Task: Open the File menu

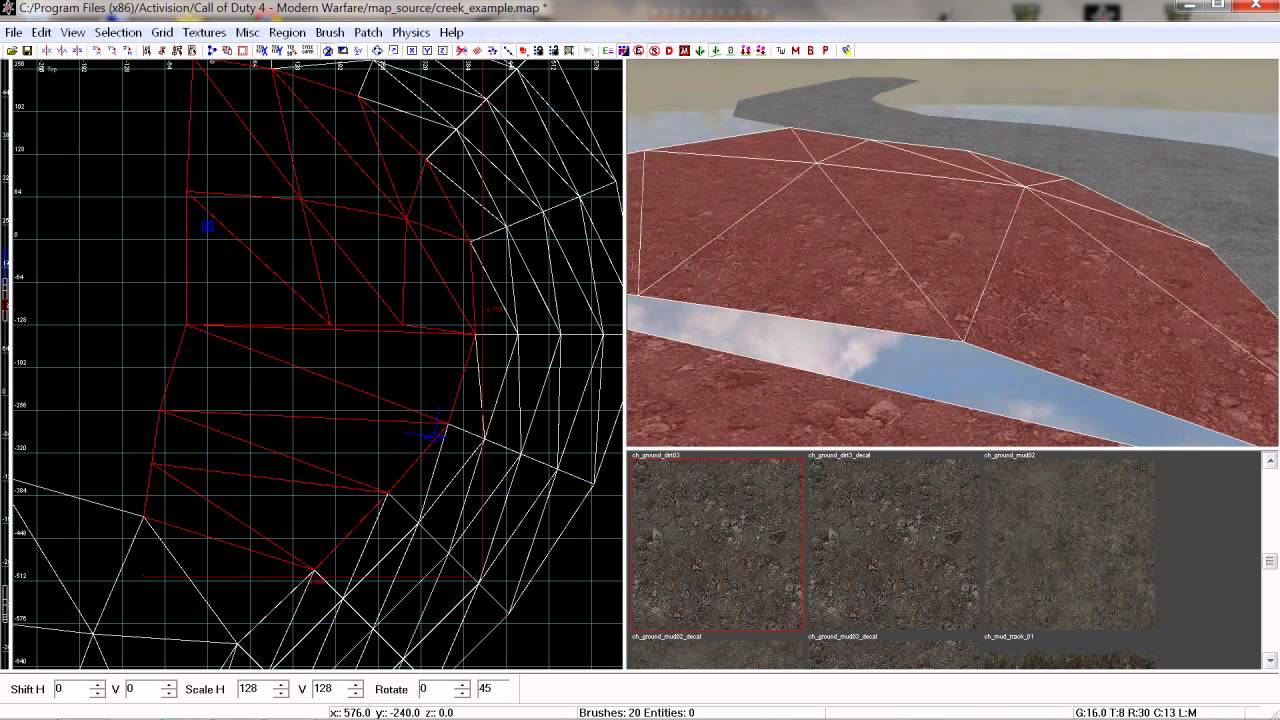Action: point(13,32)
